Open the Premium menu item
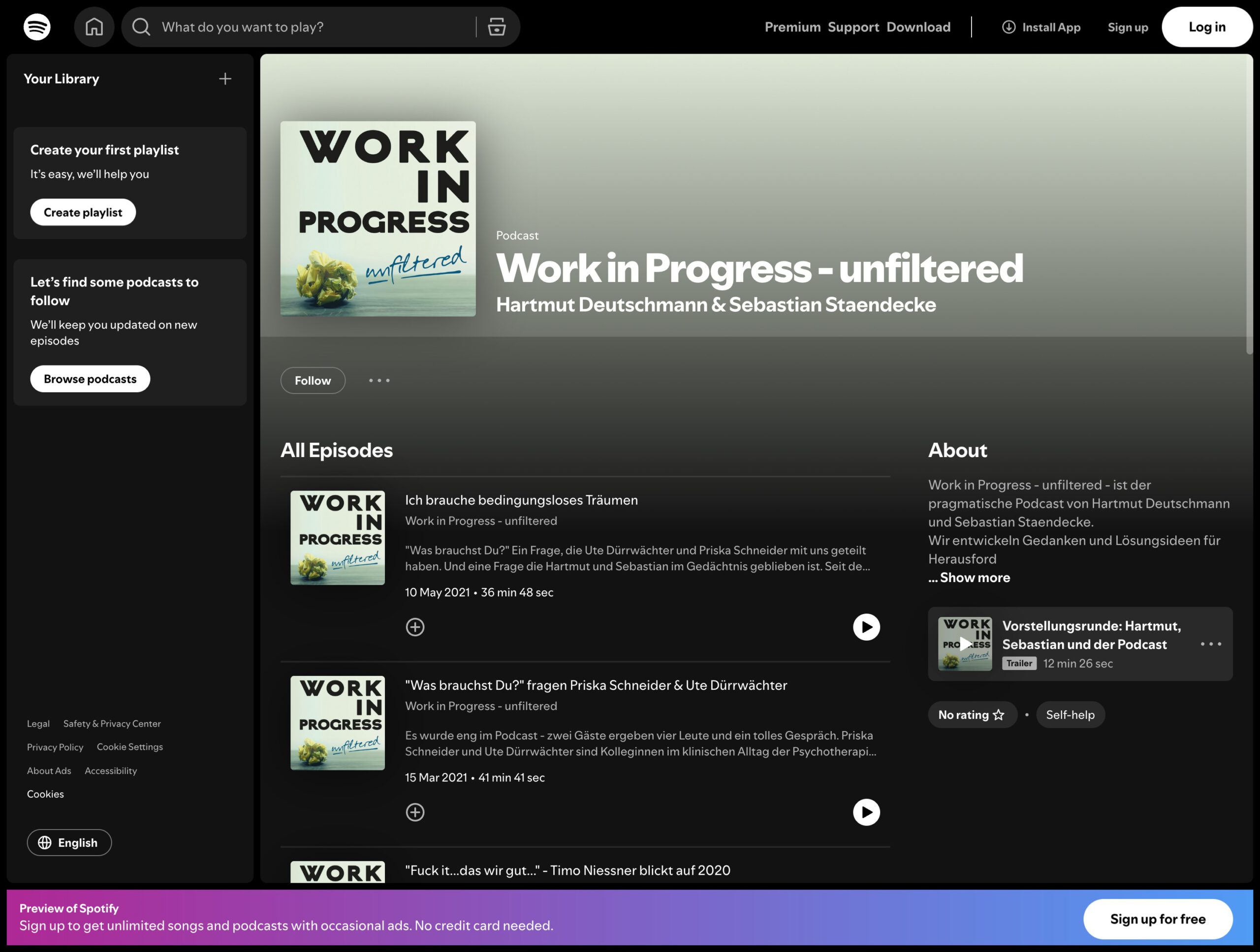This screenshot has width=1260, height=952. tap(792, 27)
